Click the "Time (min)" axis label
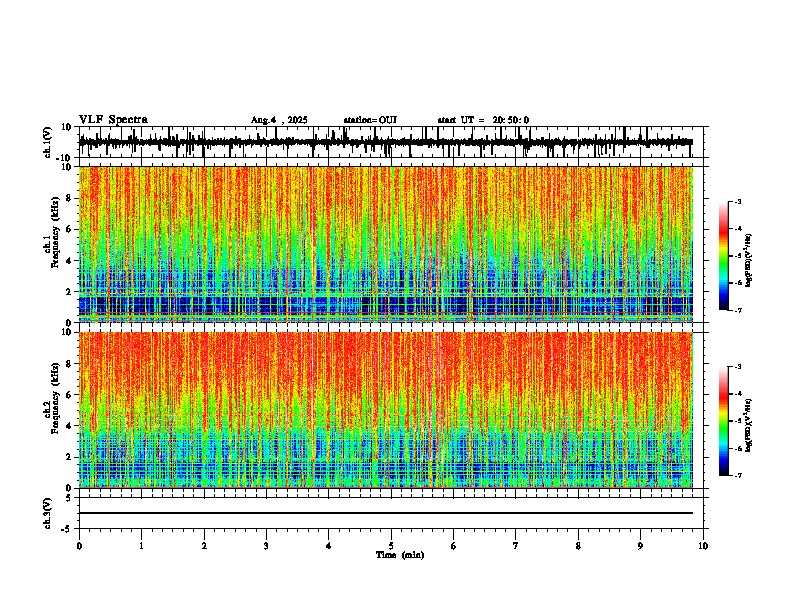This screenshot has height=612, width=792. click(x=400, y=555)
